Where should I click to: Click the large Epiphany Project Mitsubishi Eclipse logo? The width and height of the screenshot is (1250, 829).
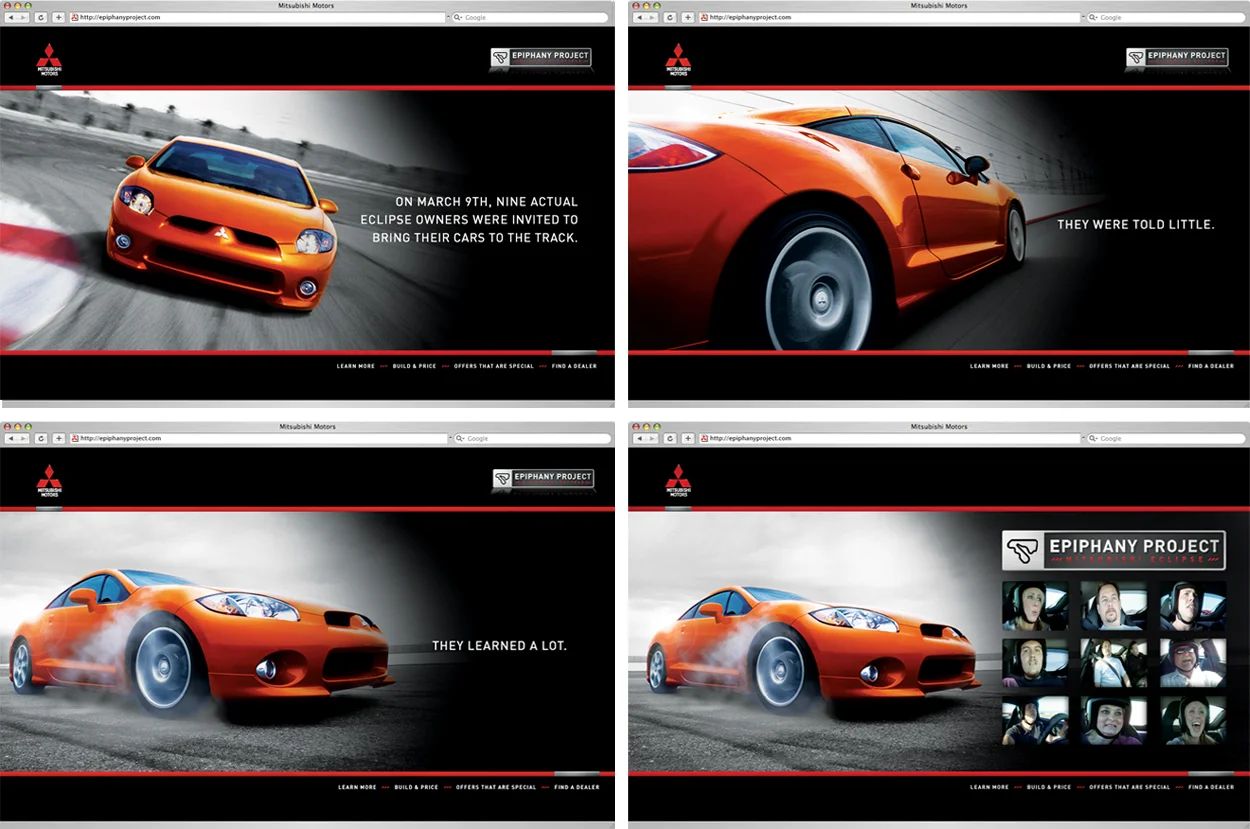point(1114,551)
